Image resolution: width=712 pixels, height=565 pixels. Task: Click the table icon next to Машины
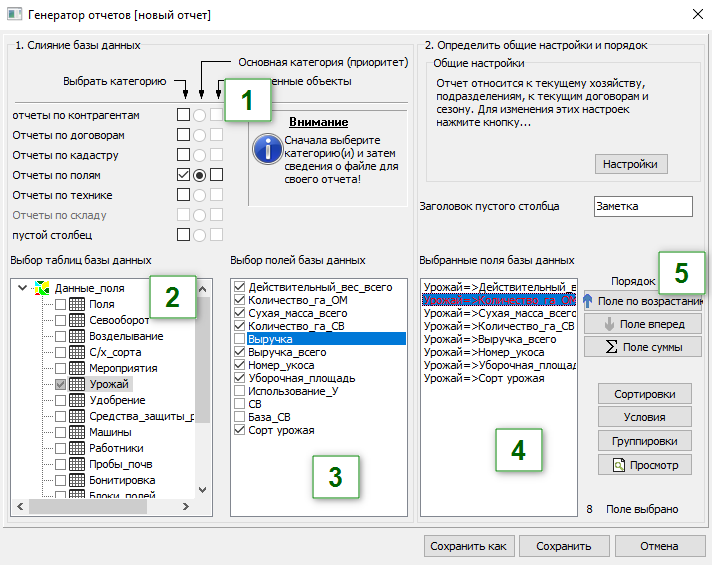coord(77,432)
